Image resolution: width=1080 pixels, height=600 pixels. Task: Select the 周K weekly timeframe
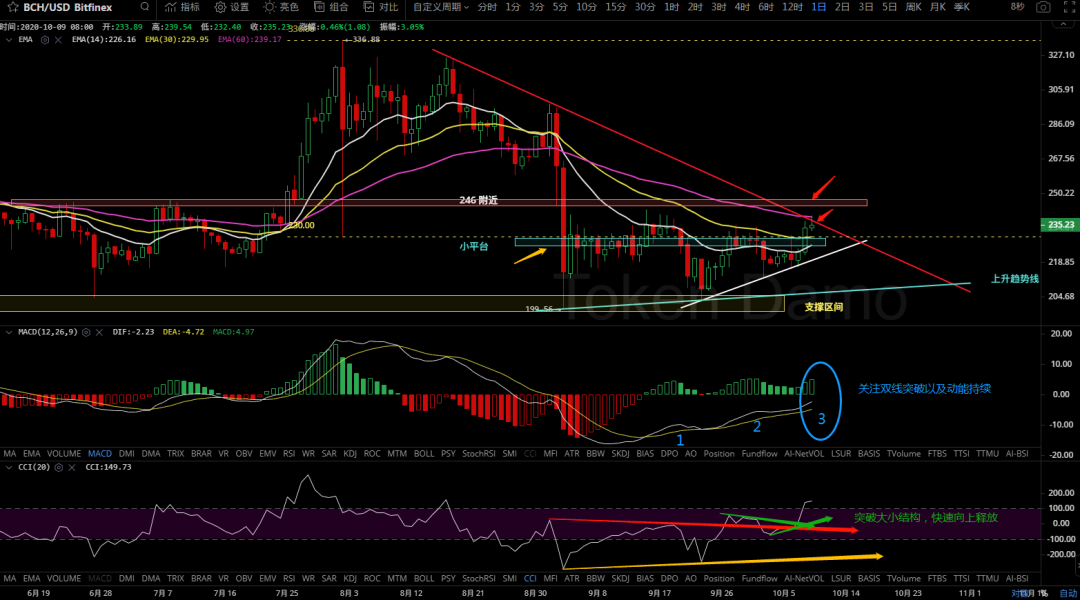913,7
